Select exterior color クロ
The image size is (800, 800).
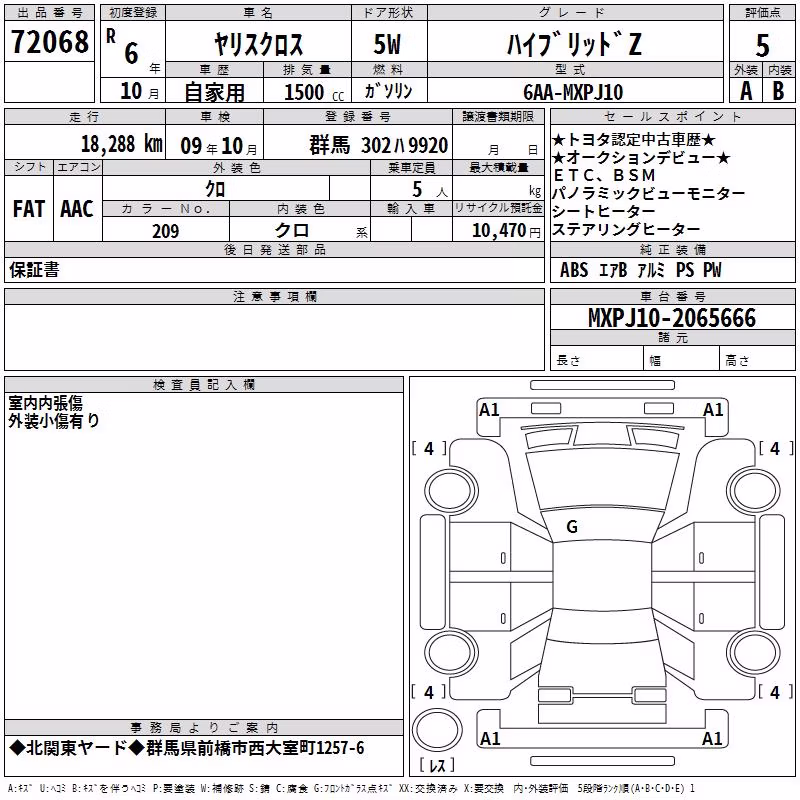click(x=215, y=189)
